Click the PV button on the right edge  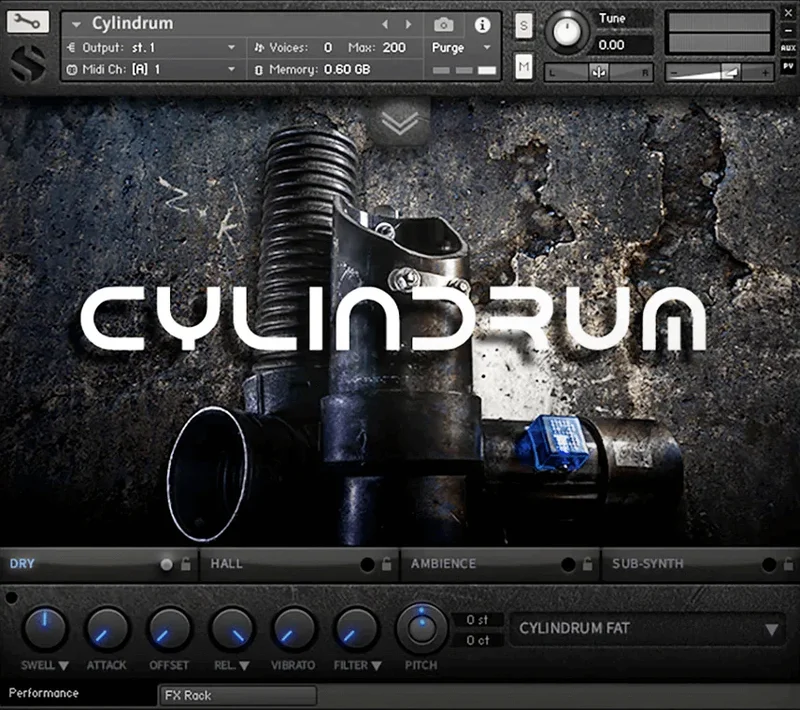click(x=788, y=67)
